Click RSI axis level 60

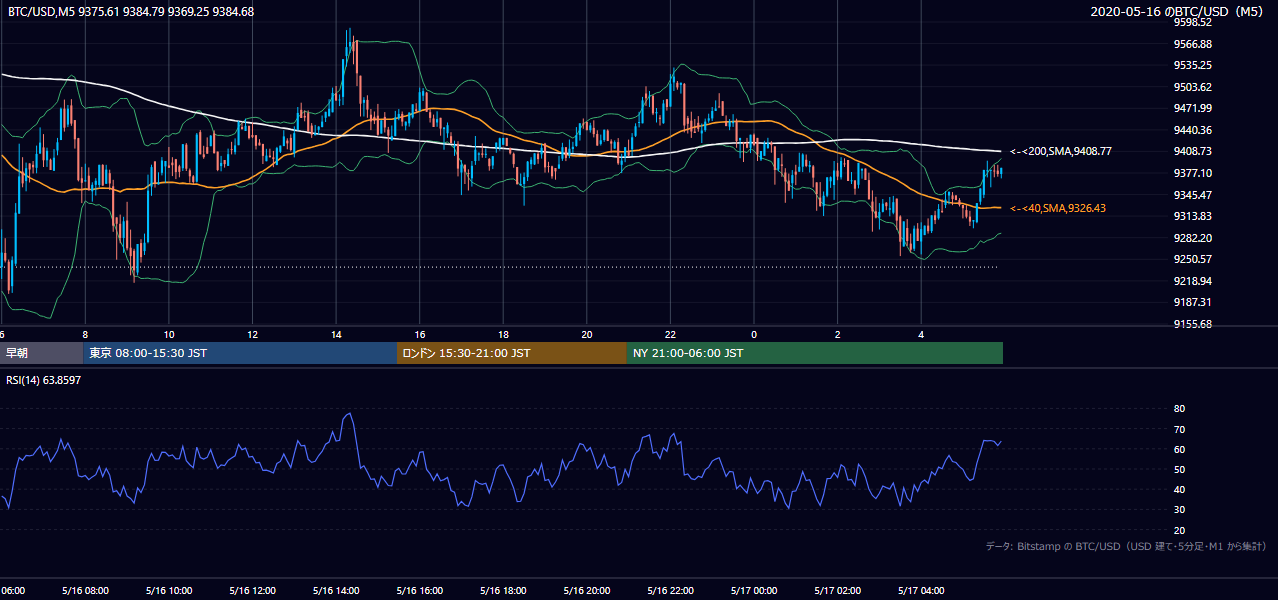pyautogui.click(x=1179, y=449)
